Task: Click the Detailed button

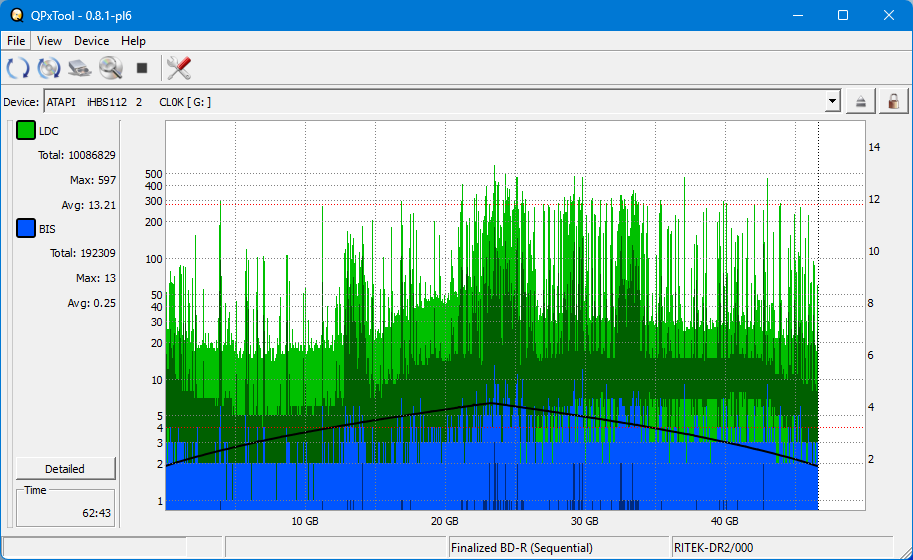Action: pyautogui.click(x=65, y=469)
